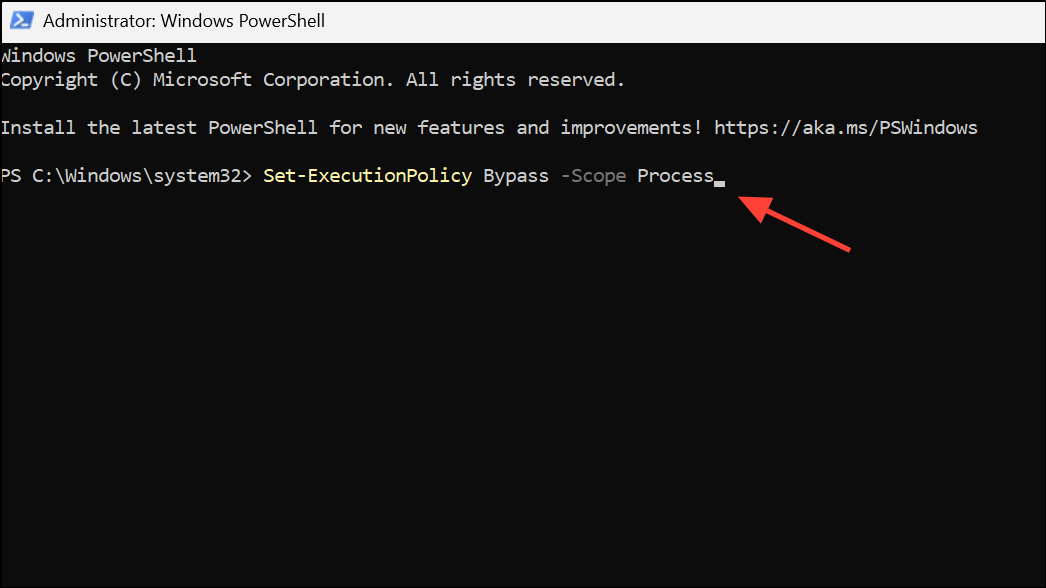Click the 'Windows PowerShell' banner line
Image resolution: width=1046 pixels, height=588 pixels.
point(99,55)
